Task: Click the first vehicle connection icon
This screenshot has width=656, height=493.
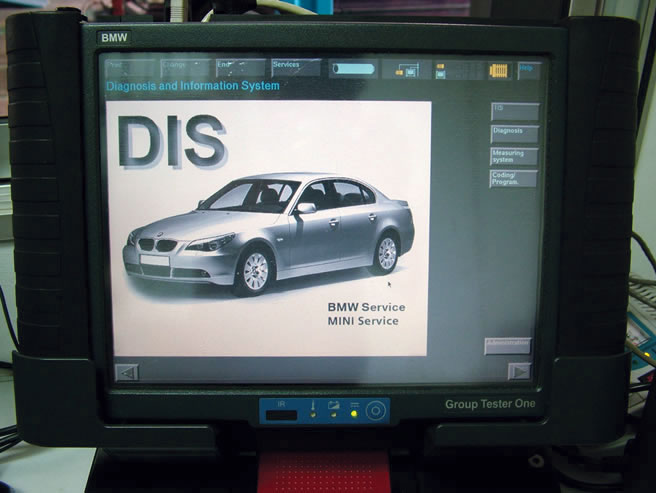Action: click(x=406, y=70)
